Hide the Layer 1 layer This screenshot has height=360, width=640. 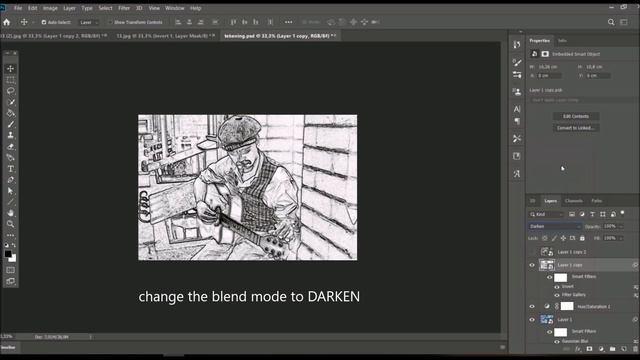point(532,320)
